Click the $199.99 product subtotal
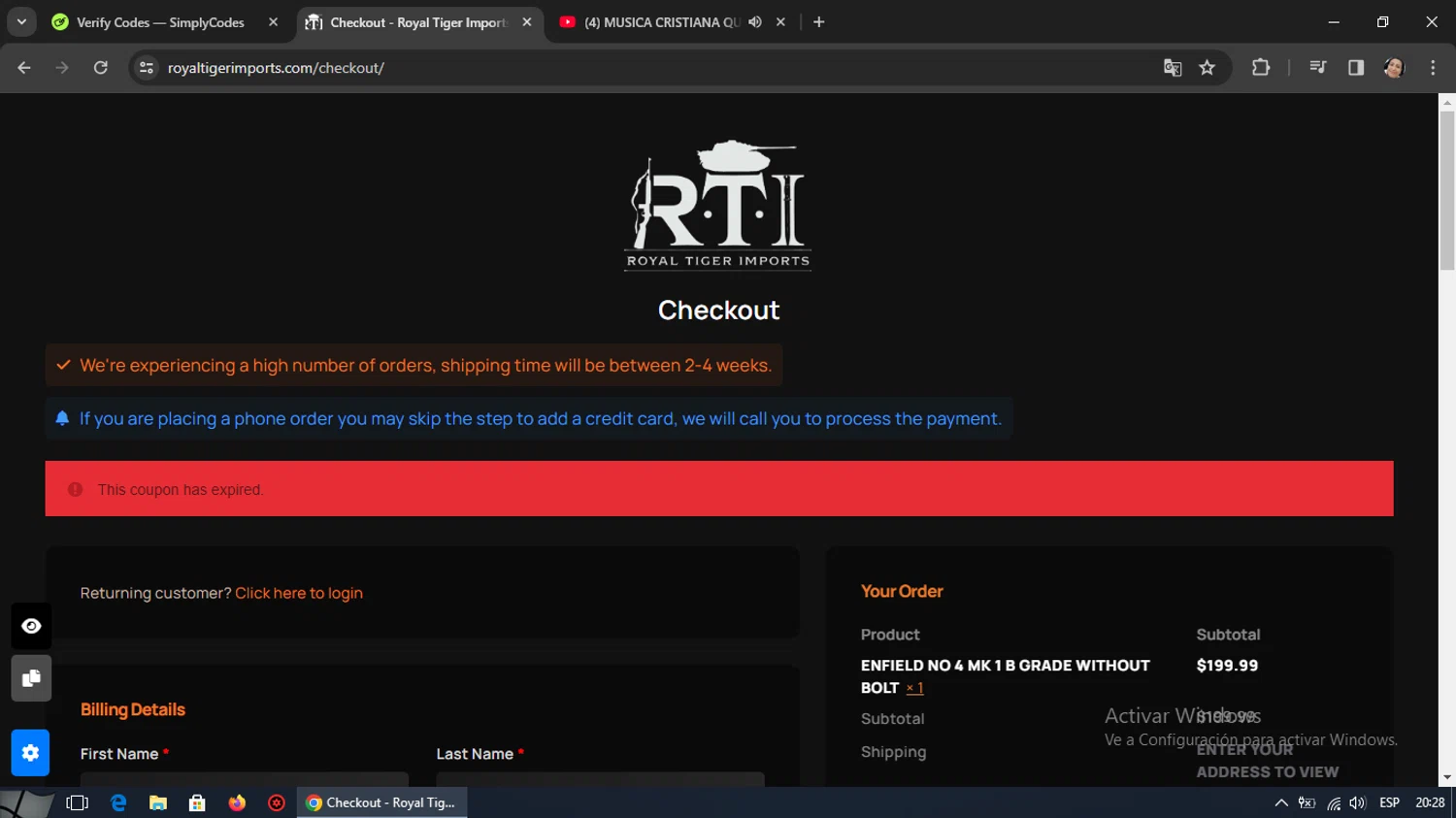Image resolution: width=1456 pixels, height=818 pixels. coord(1227,666)
